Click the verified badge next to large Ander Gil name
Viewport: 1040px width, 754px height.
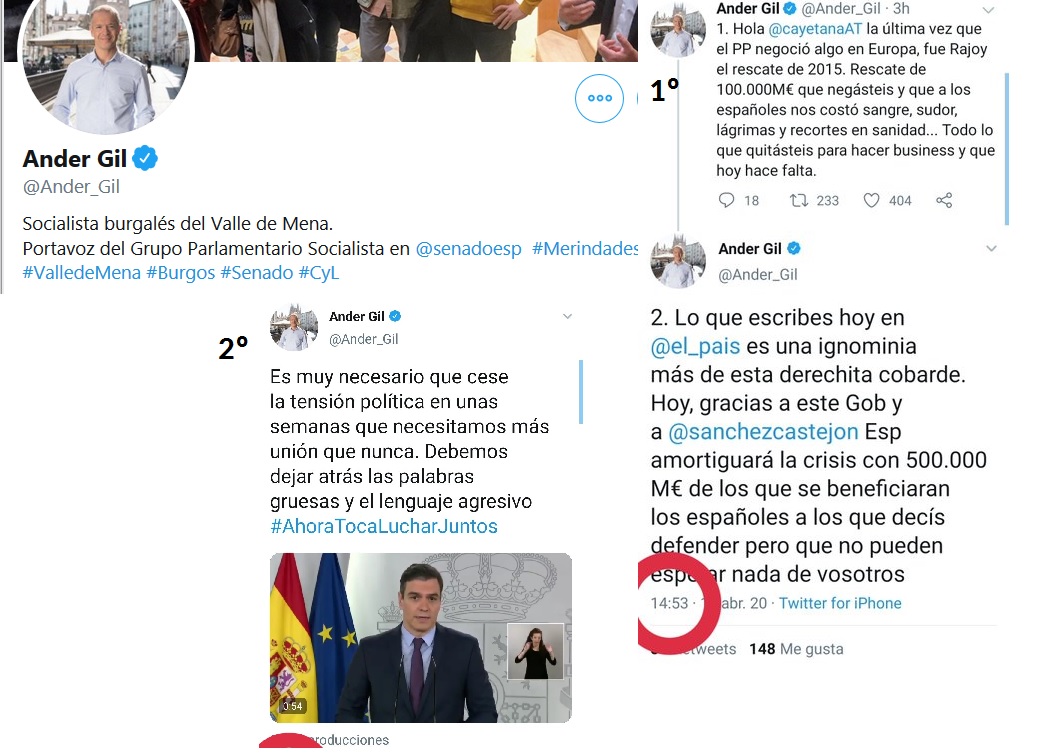click(x=145, y=158)
